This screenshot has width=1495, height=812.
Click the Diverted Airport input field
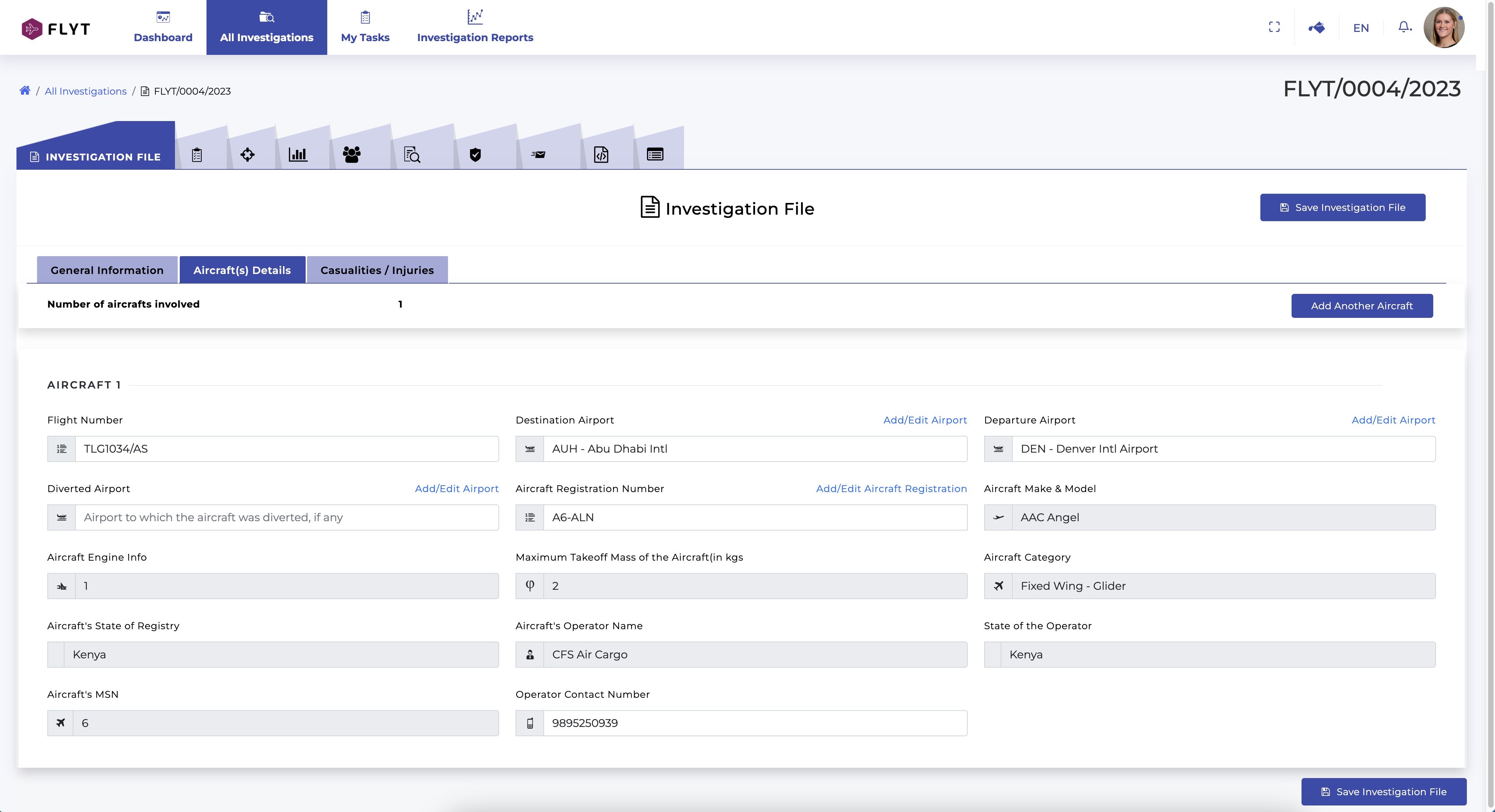pos(287,517)
